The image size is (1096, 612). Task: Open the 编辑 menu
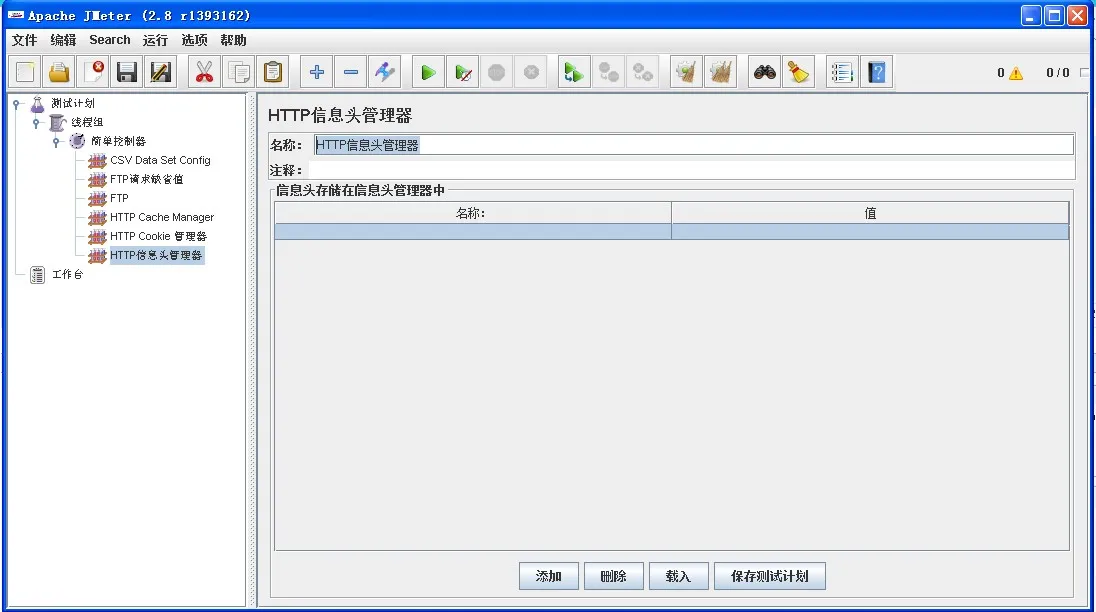[63, 40]
